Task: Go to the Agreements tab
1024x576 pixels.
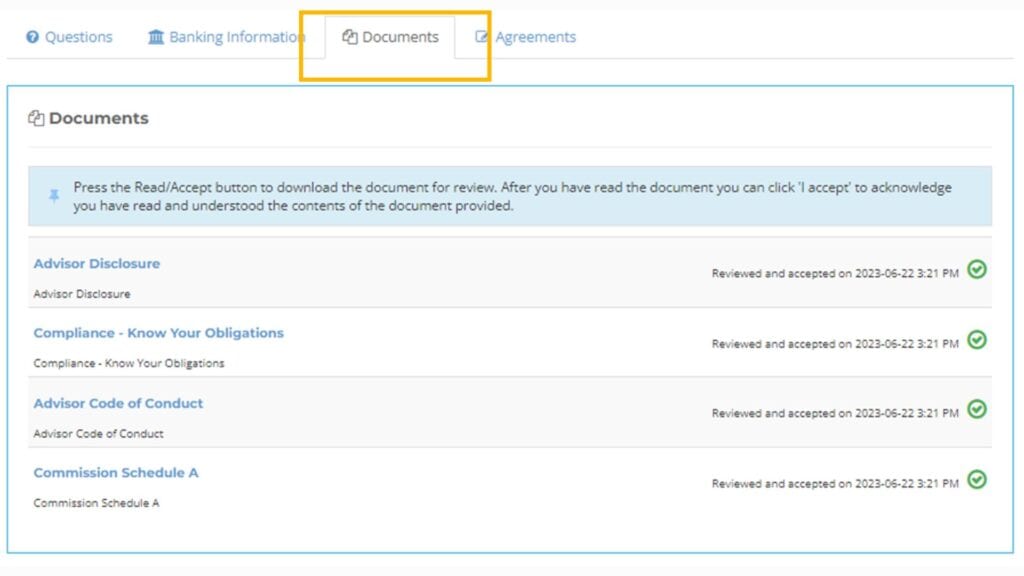Action: point(535,37)
